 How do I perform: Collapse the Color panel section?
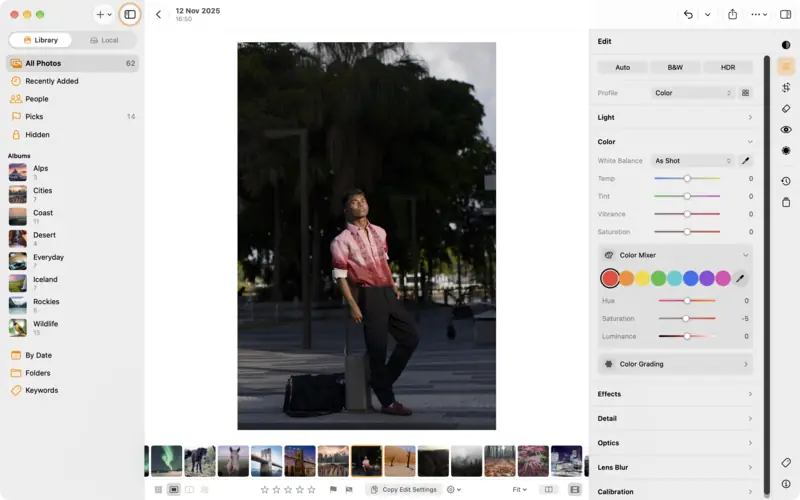point(675,142)
